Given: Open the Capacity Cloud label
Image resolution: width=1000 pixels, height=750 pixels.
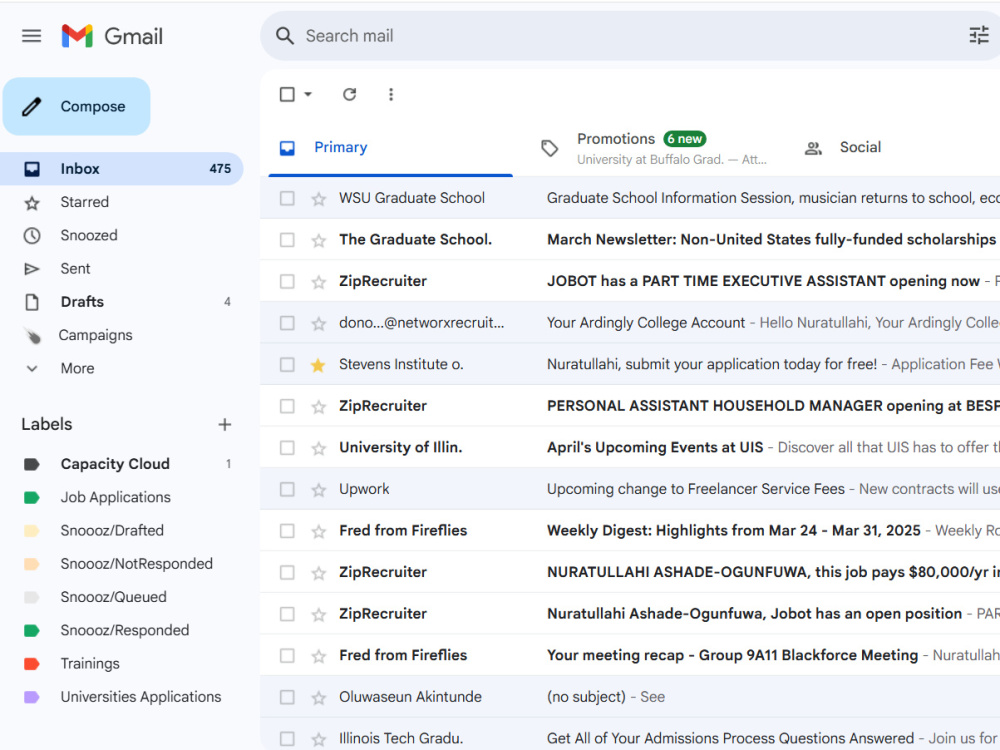Looking at the screenshot, I should click(x=115, y=464).
